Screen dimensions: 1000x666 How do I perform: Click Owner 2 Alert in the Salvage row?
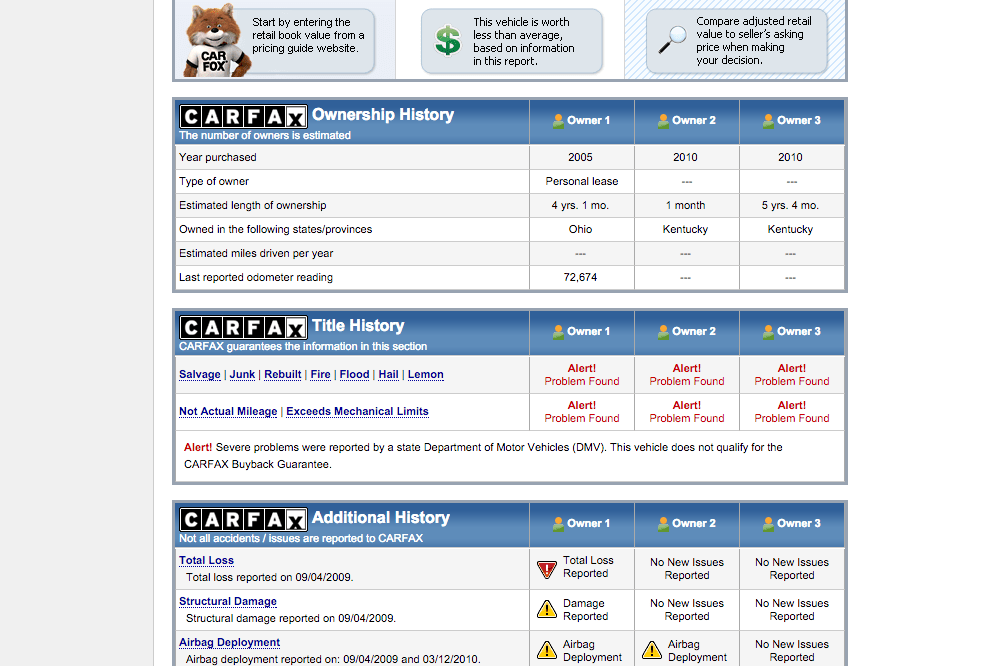click(x=687, y=374)
